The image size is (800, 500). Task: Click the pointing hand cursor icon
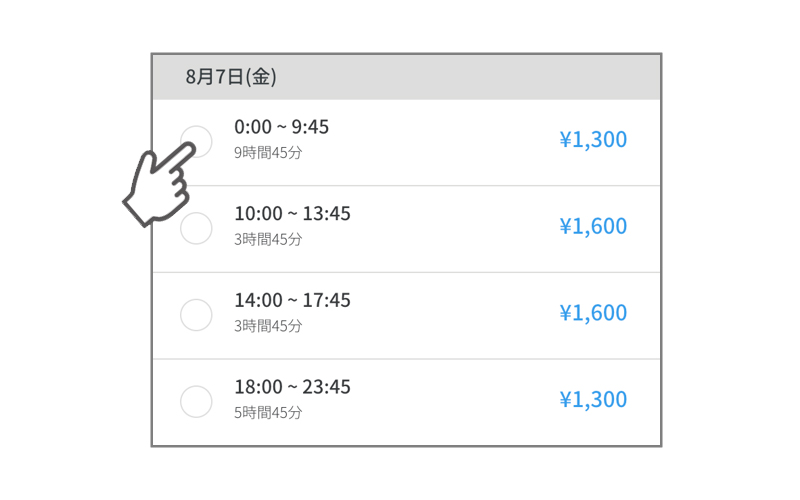(159, 184)
